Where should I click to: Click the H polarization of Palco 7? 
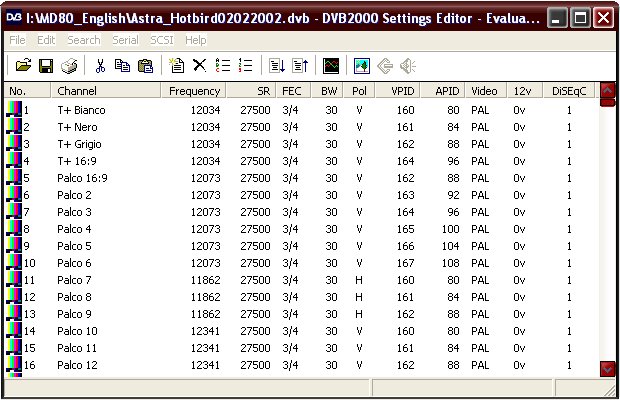pyautogui.click(x=359, y=280)
